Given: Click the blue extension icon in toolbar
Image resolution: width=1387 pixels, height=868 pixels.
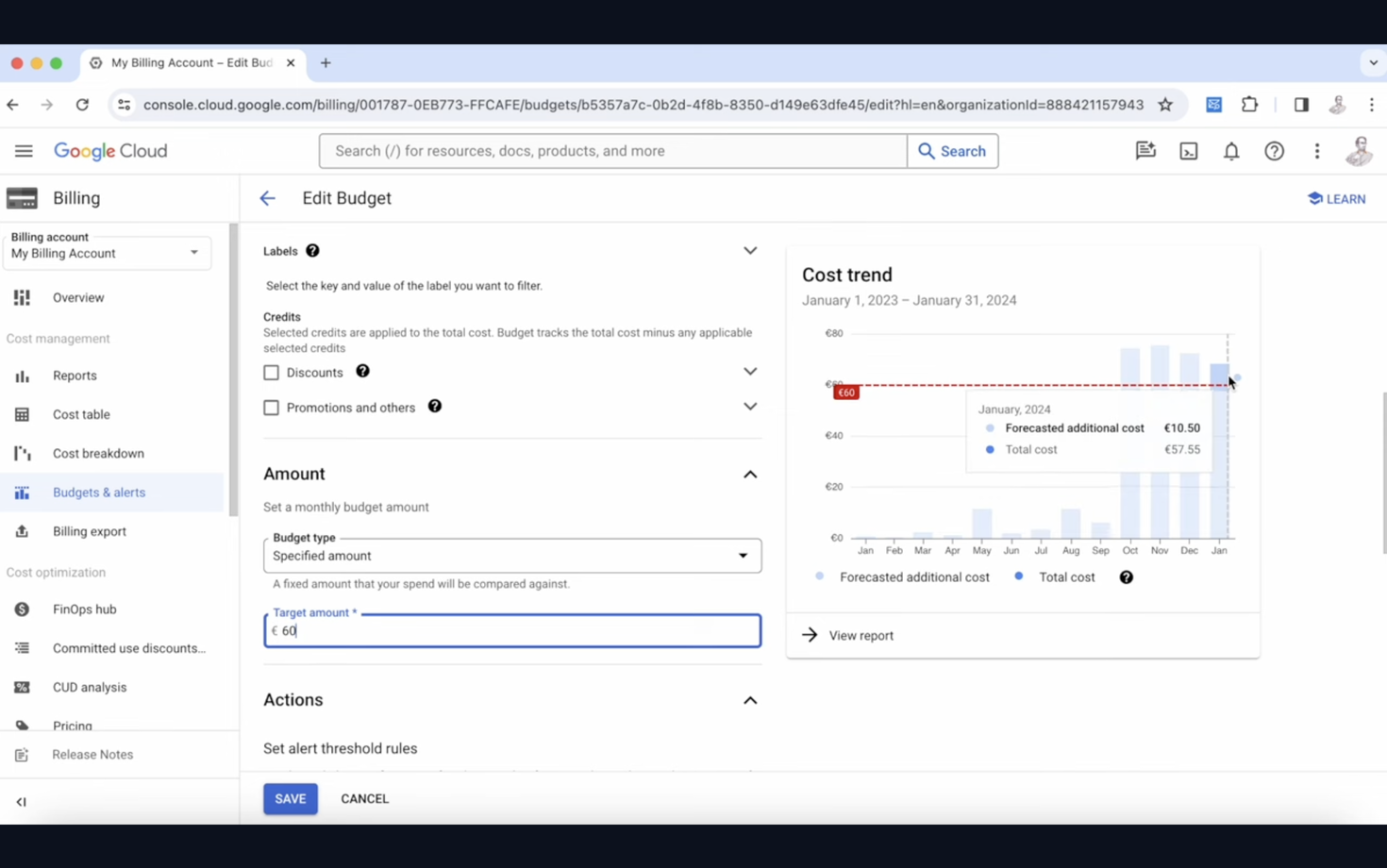Looking at the screenshot, I should (x=1214, y=105).
